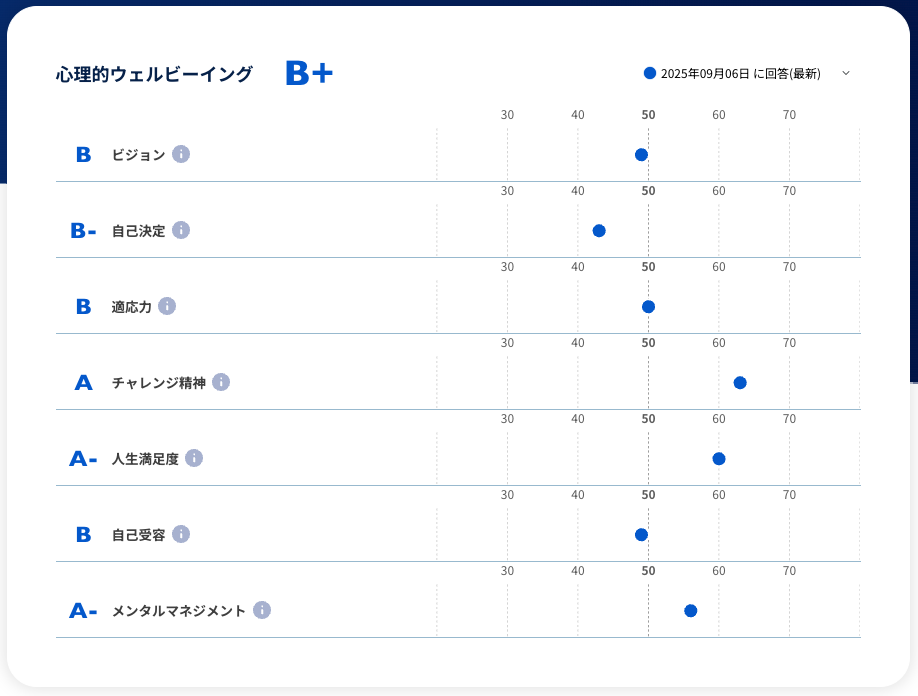Click the 自己決定 score data point
The height and width of the screenshot is (696, 918).
[x=599, y=231]
